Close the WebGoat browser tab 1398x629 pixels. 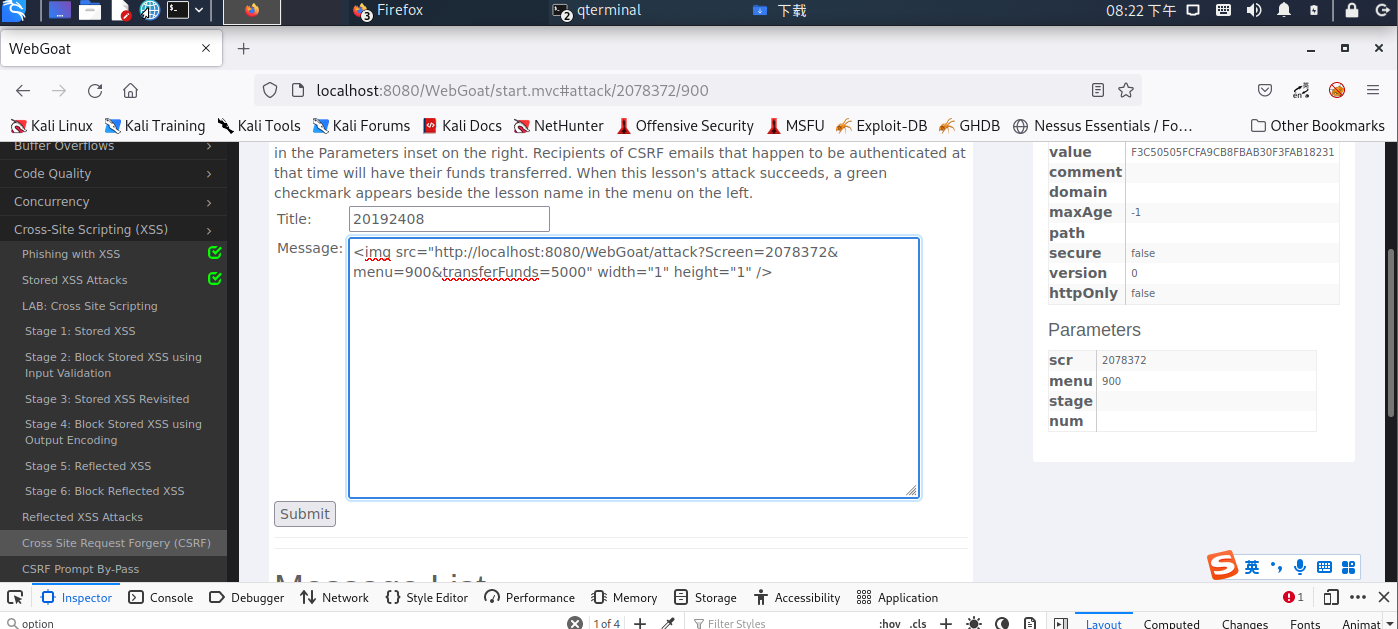207,48
